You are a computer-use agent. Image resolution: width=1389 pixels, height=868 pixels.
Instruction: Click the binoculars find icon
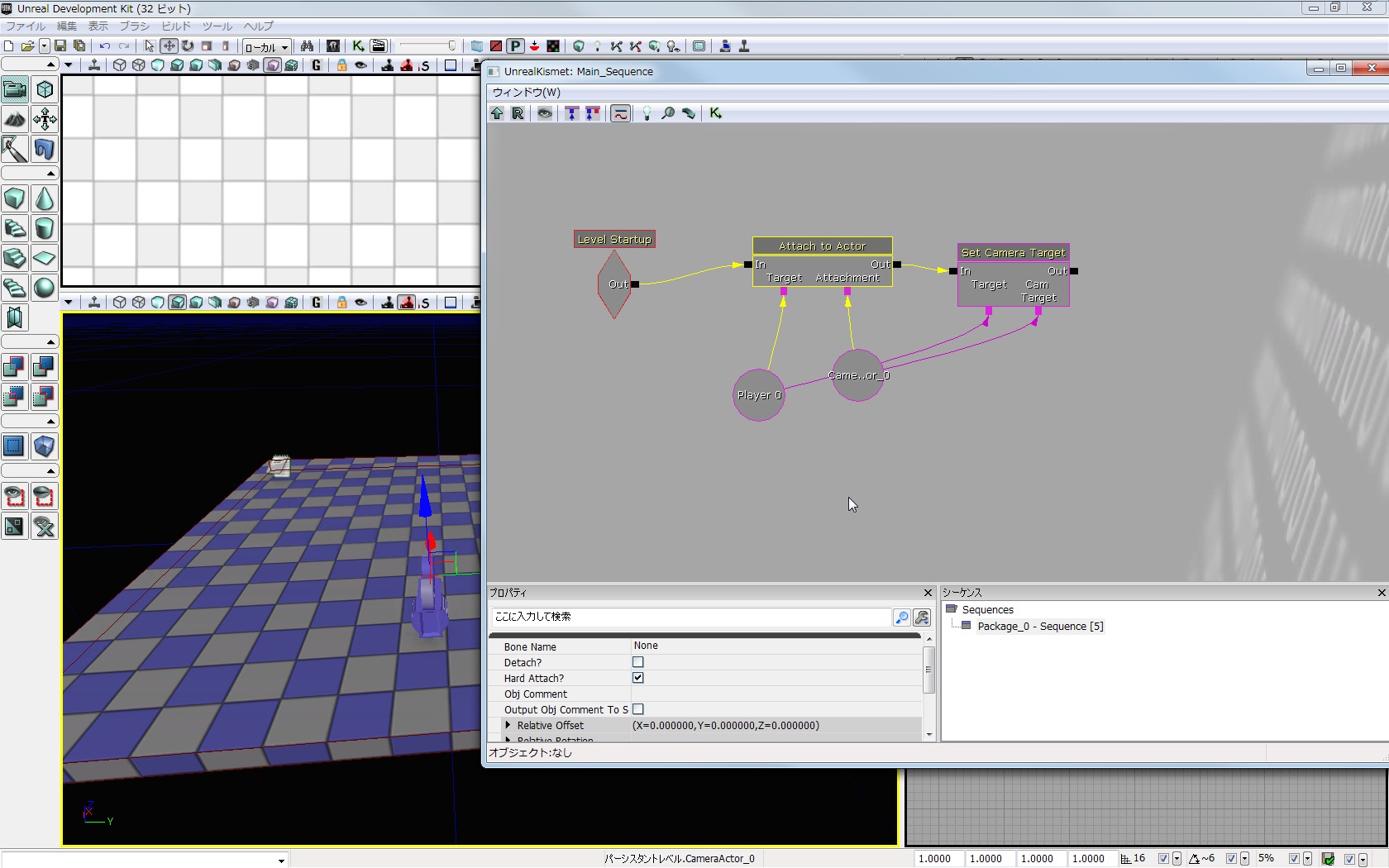(307, 46)
